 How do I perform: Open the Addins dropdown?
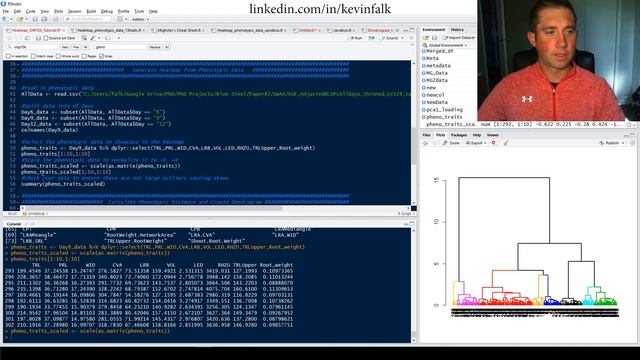pos(140,19)
